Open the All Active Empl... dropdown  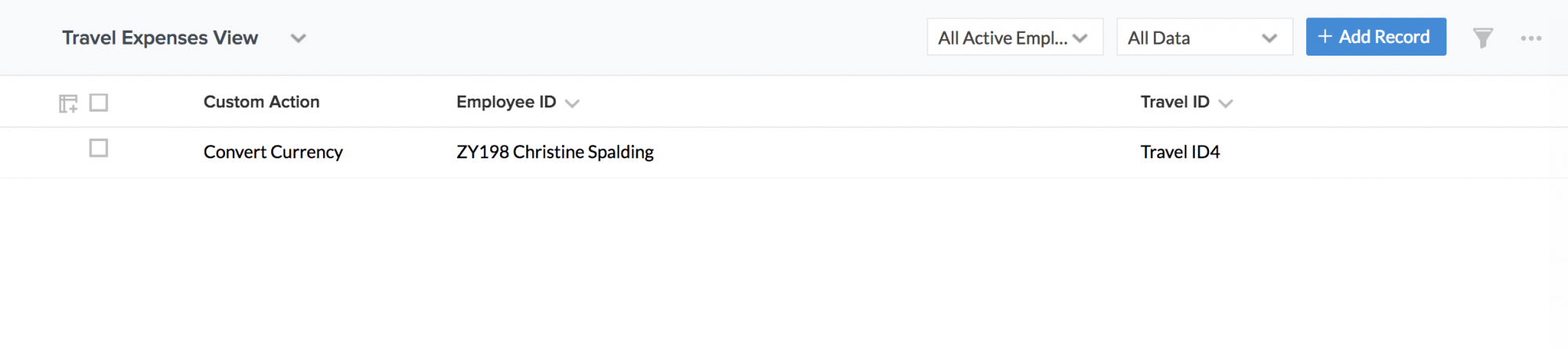tap(1015, 37)
